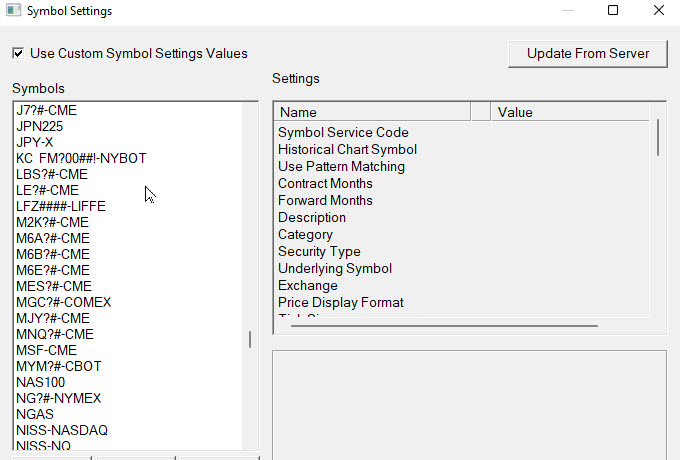Screen dimensions: 680x460
Task: Select the LBS?#-CME symbol
Action: 52,174
